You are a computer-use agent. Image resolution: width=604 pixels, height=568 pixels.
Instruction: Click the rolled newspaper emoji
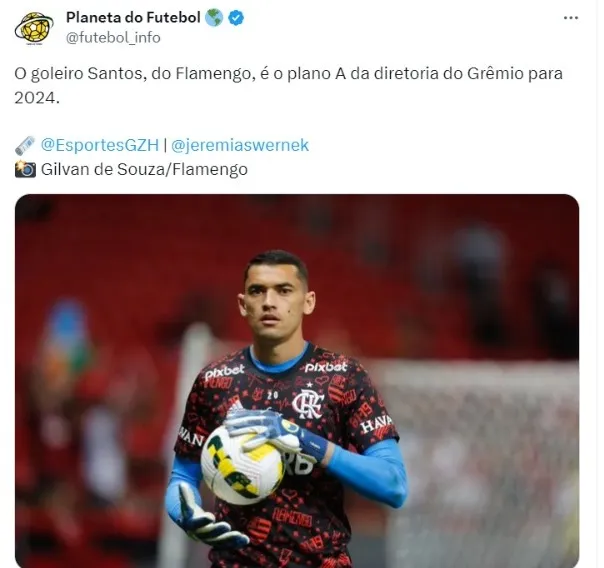coord(25,146)
